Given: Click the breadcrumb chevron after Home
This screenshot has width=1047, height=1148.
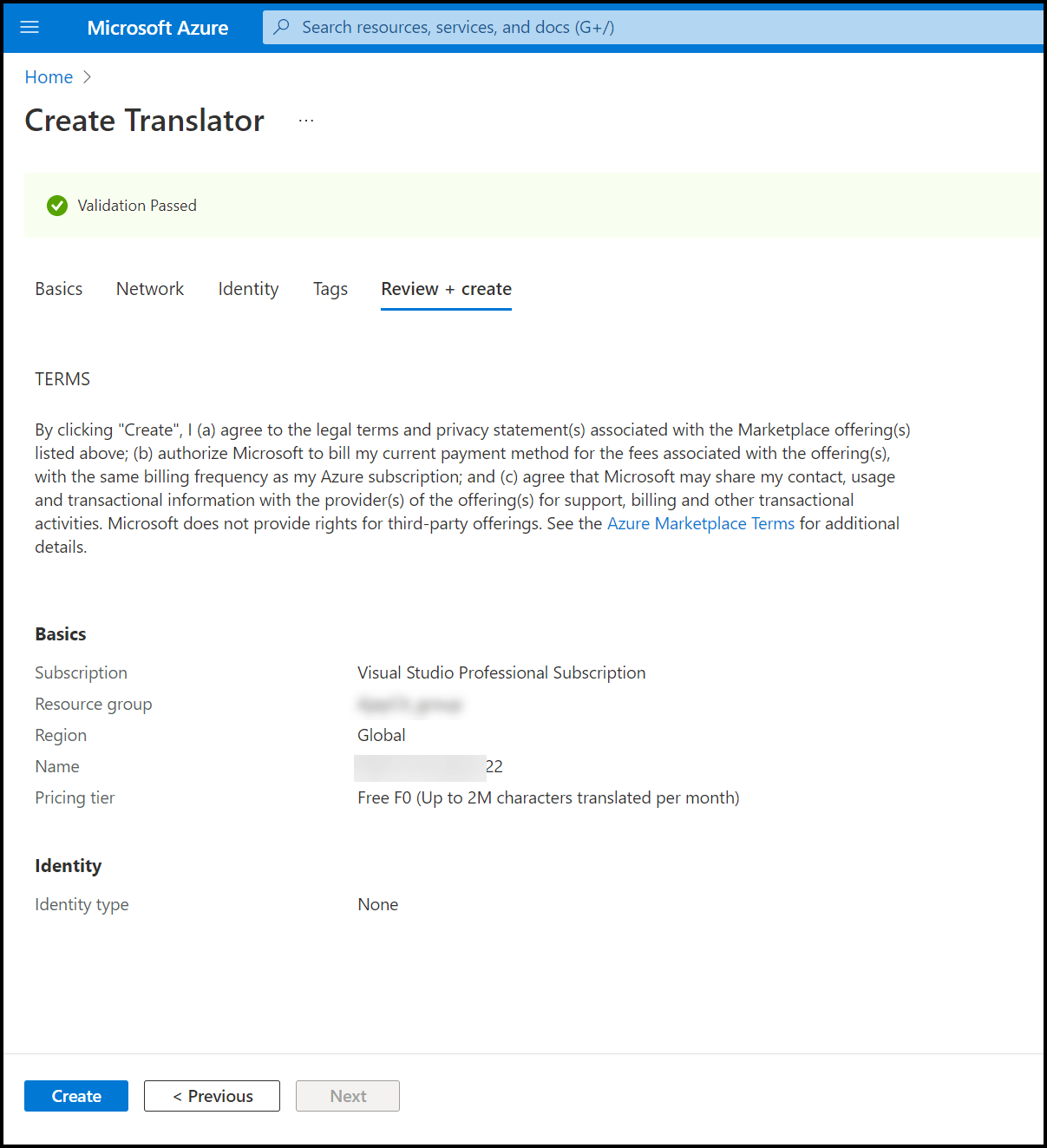Looking at the screenshot, I should (x=87, y=77).
